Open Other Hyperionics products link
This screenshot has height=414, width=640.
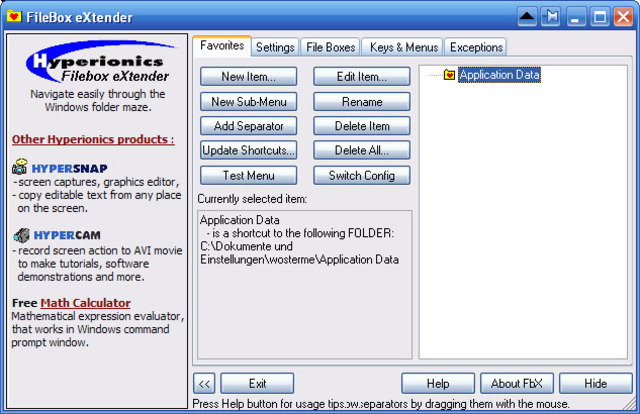pos(93,140)
